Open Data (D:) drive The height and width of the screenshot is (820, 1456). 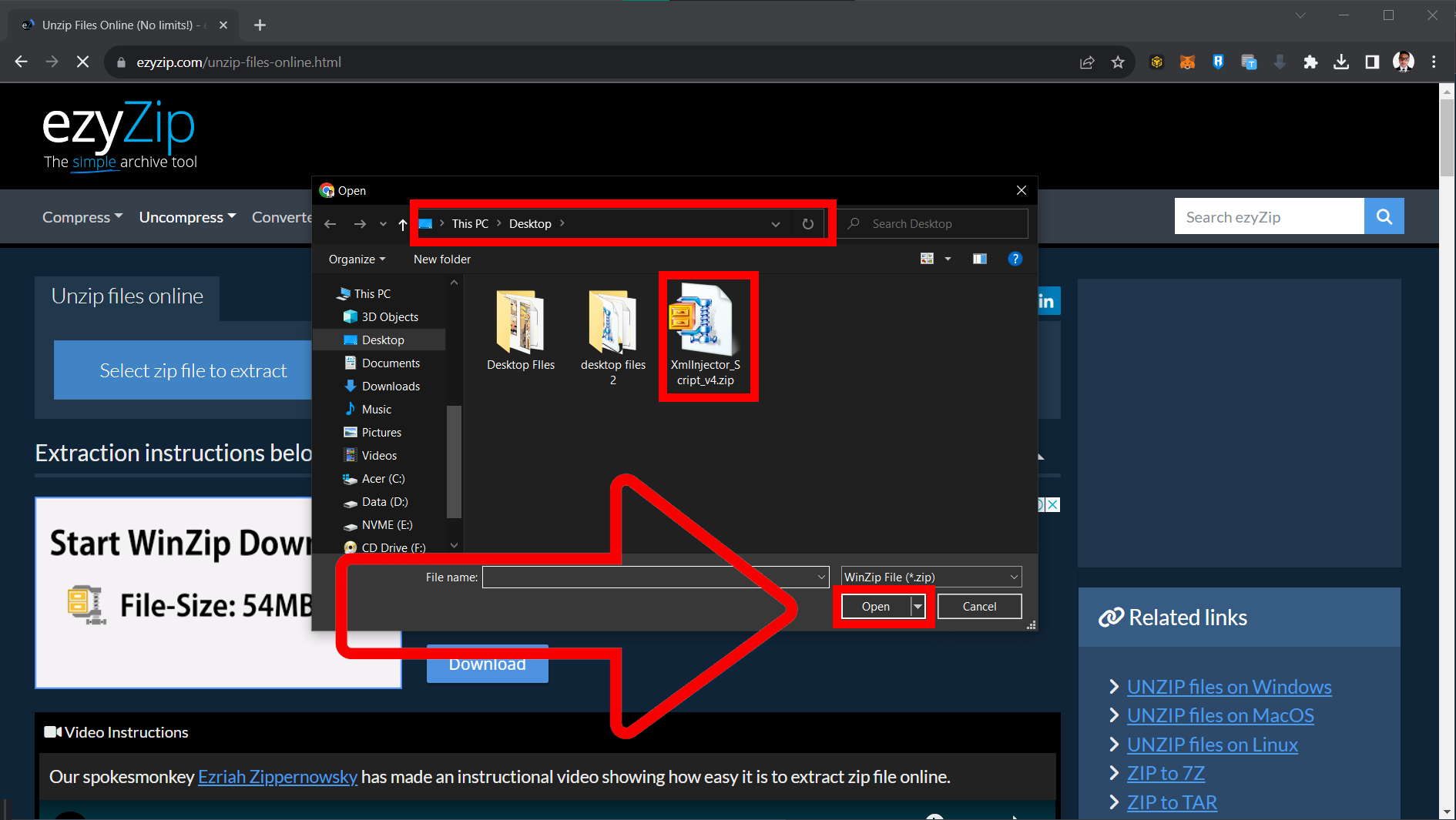(376, 501)
